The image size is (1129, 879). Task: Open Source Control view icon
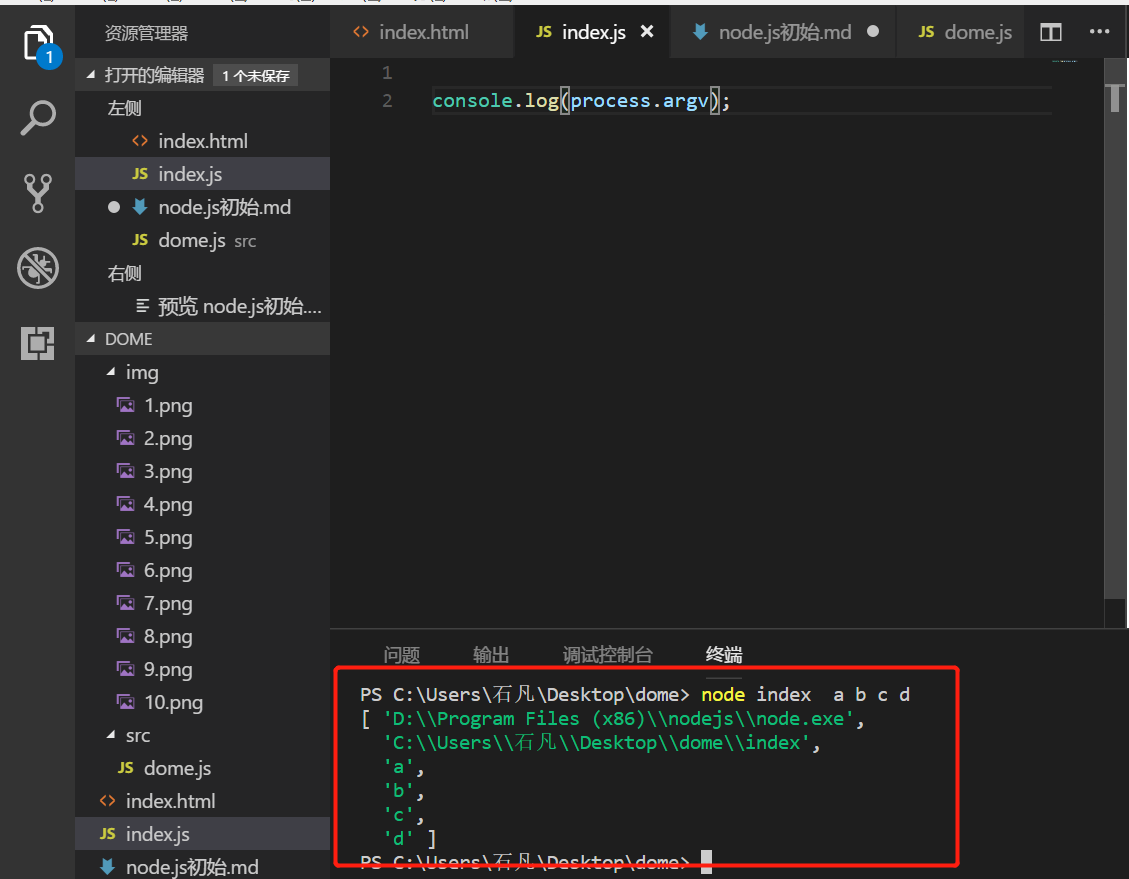[38, 193]
